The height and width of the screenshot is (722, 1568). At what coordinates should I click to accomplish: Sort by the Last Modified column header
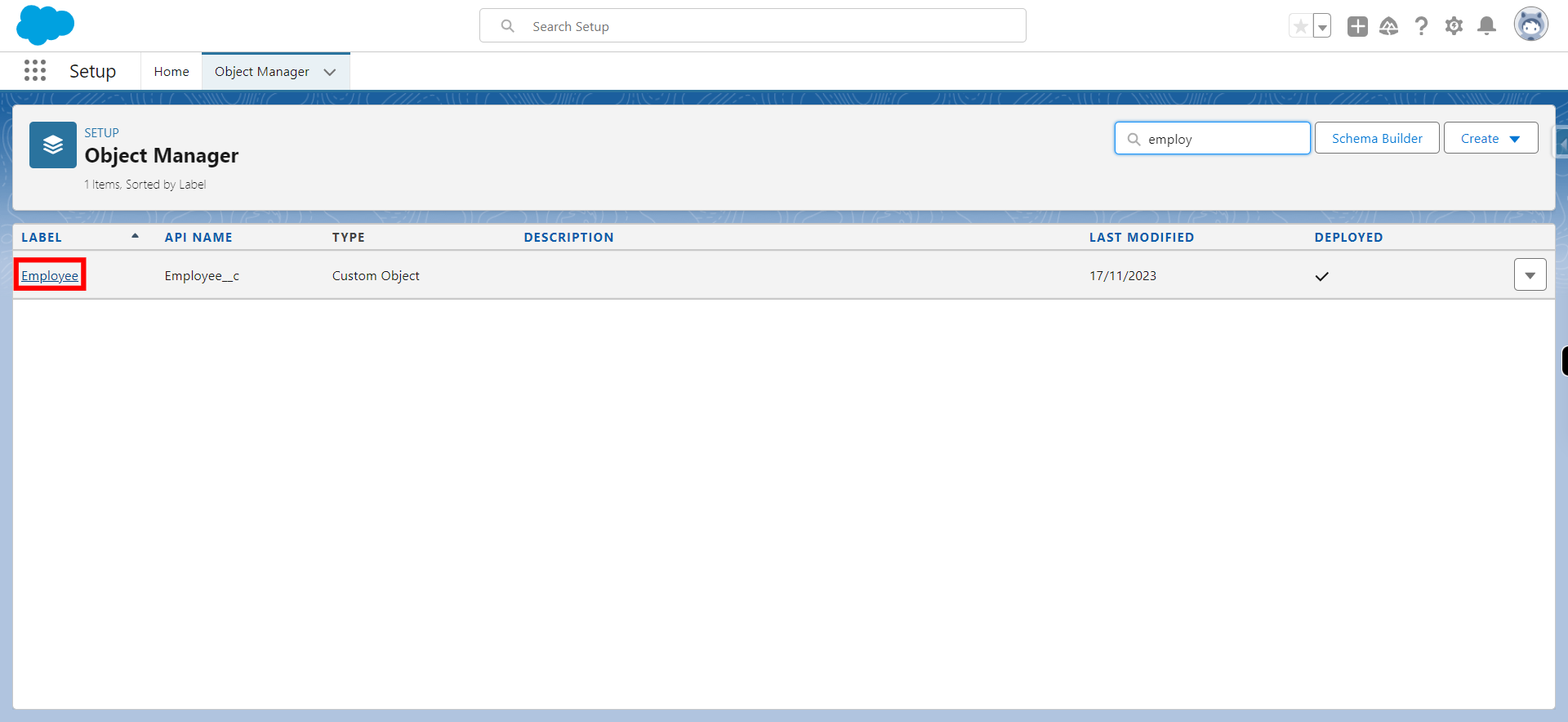[x=1142, y=238]
